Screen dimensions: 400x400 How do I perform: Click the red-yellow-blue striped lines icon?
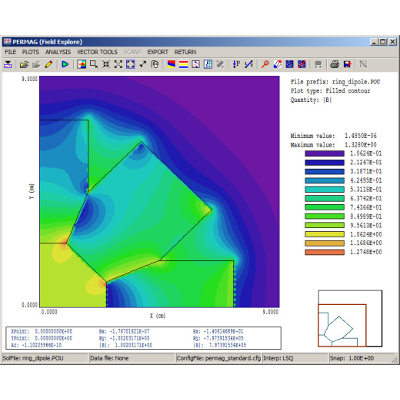pos(184,64)
